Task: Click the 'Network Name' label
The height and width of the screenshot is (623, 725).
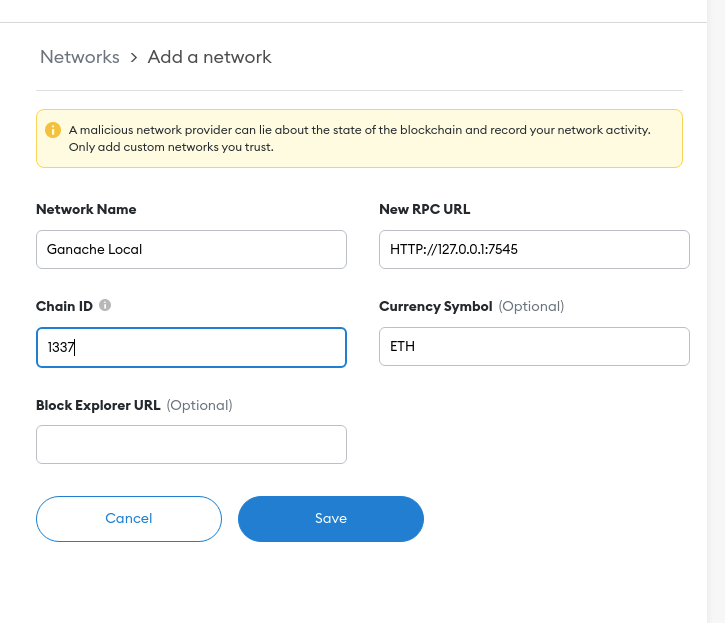Action: pyautogui.click(x=86, y=209)
